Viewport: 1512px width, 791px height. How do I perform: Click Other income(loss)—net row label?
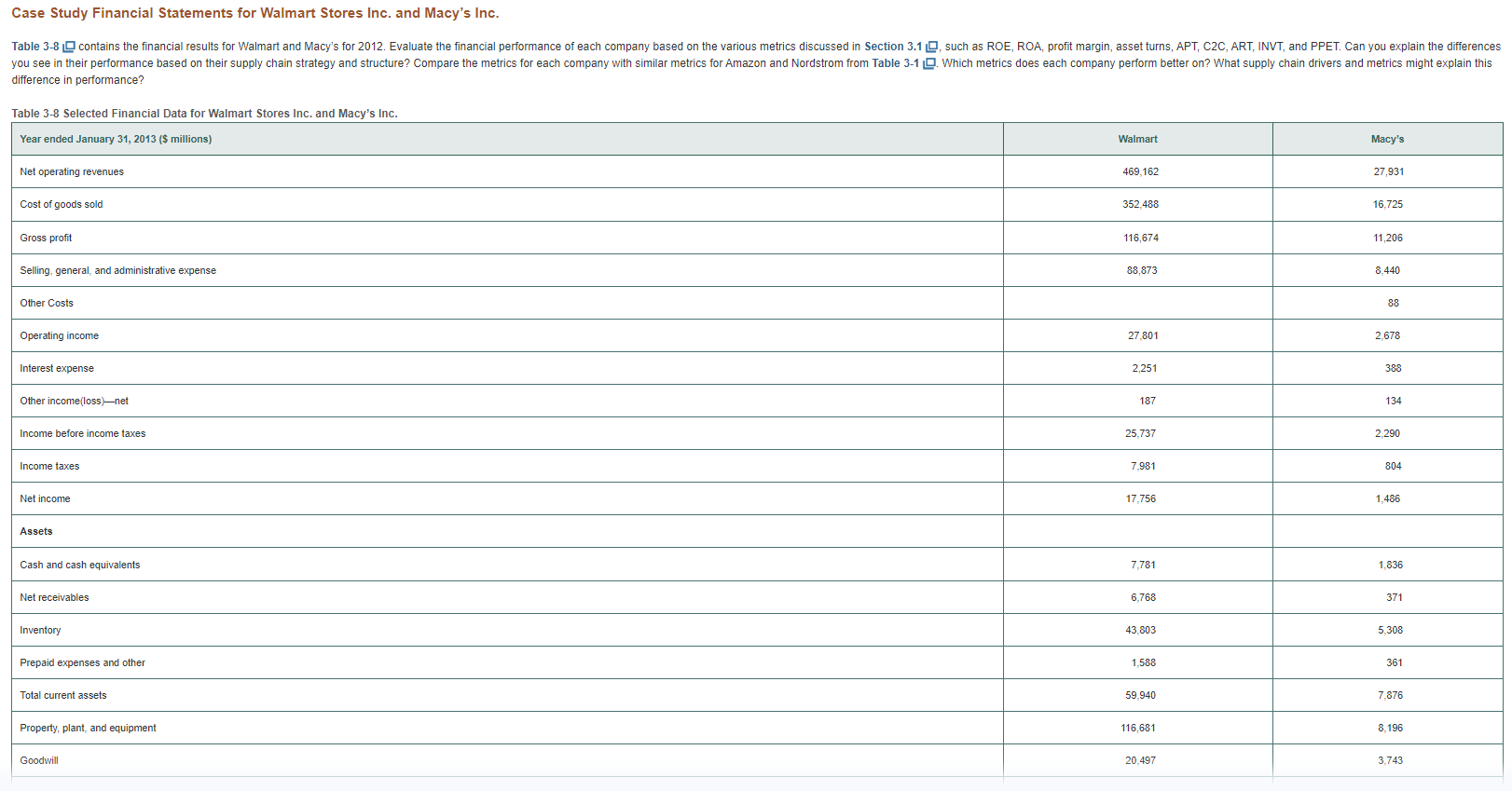coord(74,401)
